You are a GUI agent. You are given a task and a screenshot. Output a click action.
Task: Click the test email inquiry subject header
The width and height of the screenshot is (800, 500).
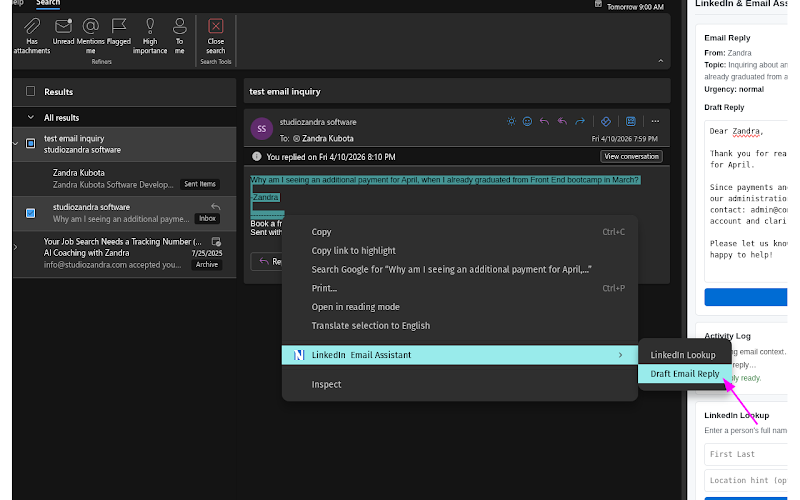[285, 92]
